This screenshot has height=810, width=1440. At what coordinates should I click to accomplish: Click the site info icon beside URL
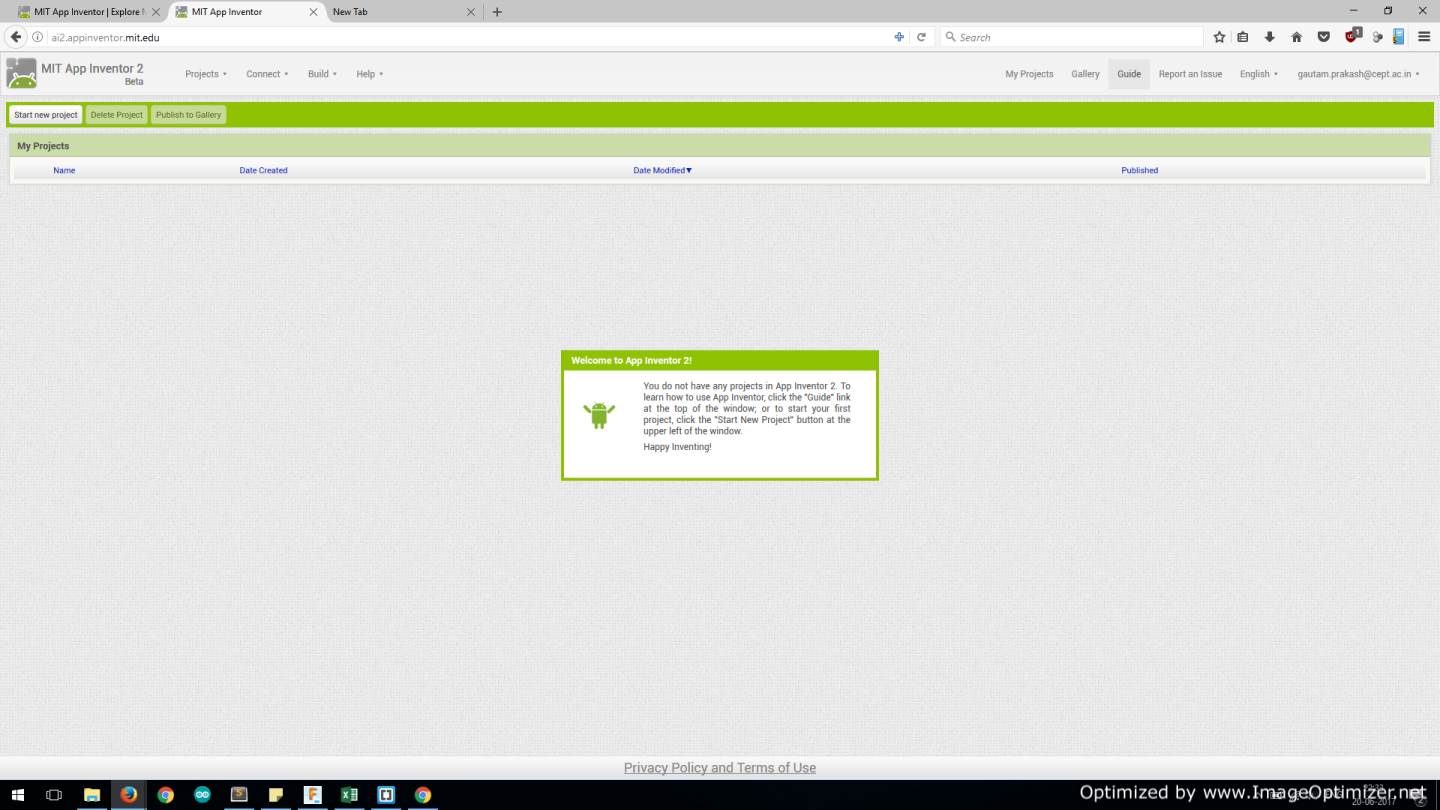coord(38,37)
